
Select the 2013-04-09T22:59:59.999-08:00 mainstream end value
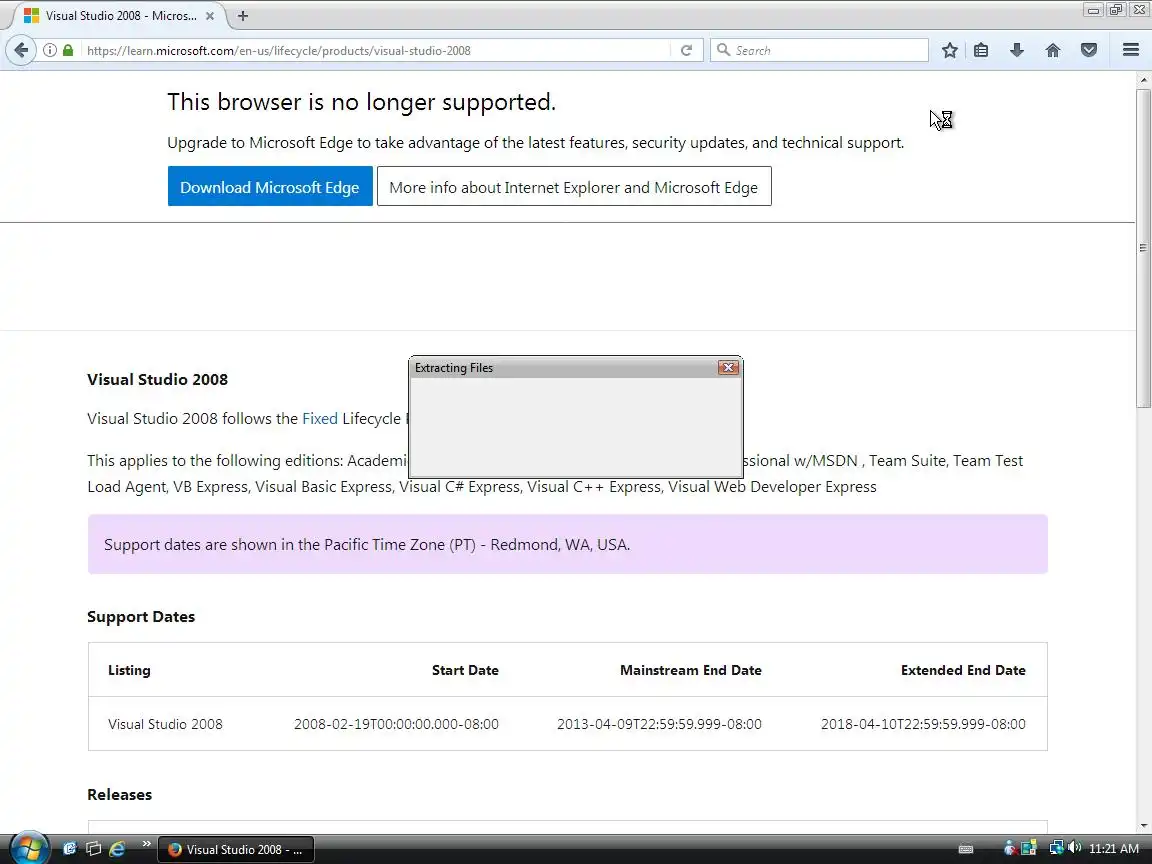coord(659,724)
